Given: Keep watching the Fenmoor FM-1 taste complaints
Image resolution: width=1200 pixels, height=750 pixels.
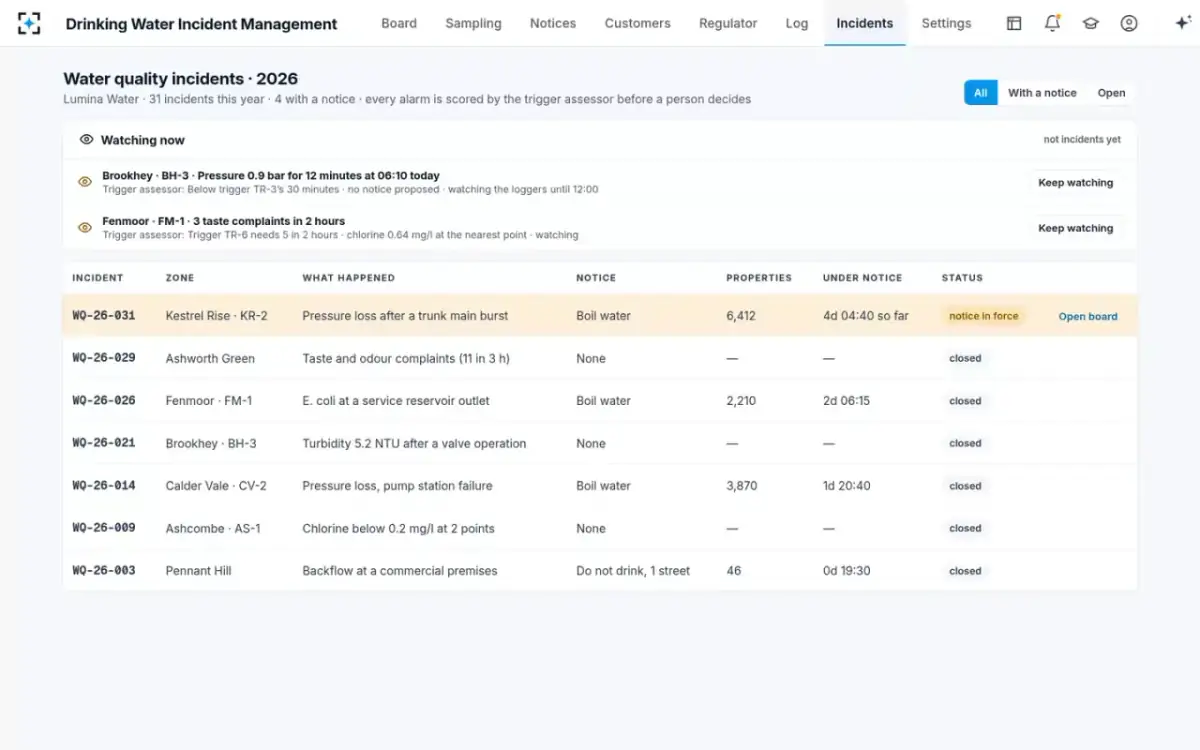Looking at the screenshot, I should (x=1075, y=228).
